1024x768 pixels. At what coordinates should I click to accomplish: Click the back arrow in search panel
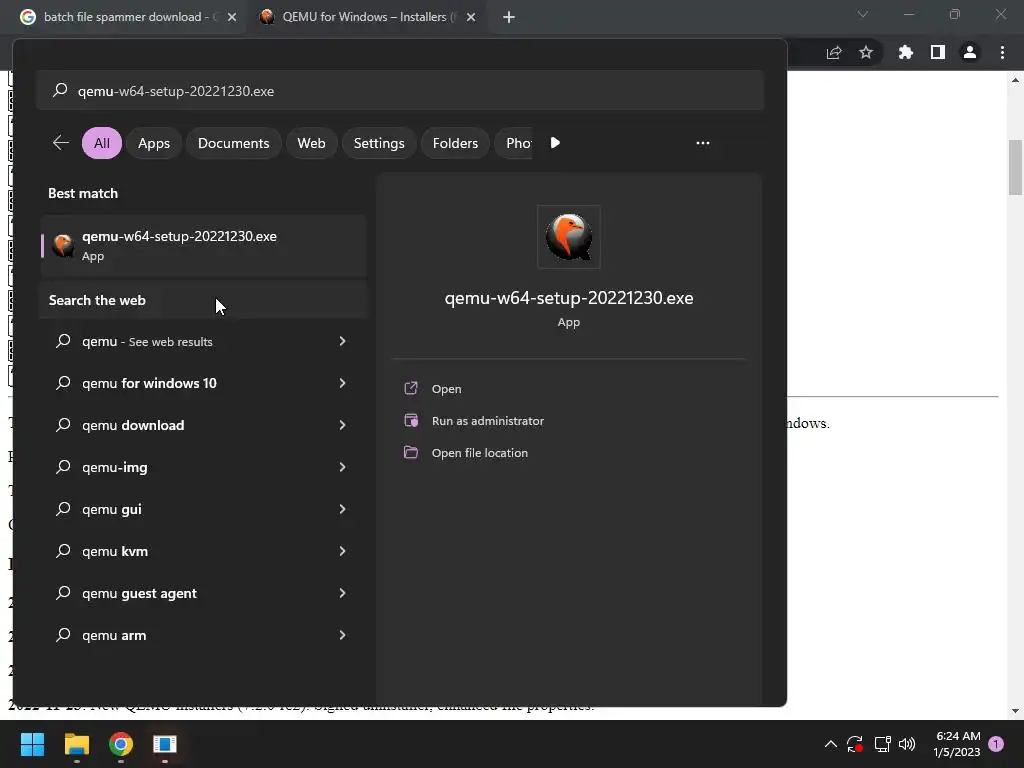(61, 143)
